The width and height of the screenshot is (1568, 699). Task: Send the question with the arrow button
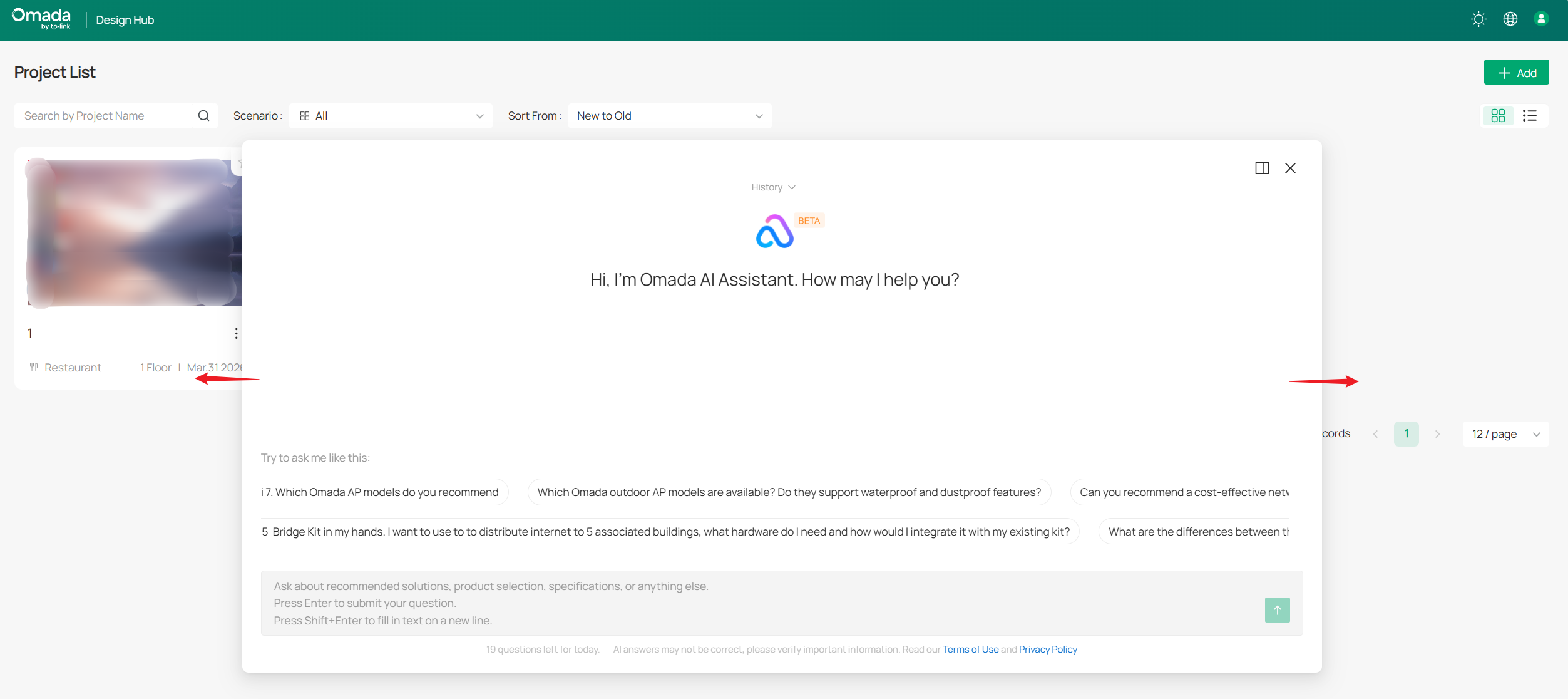pyautogui.click(x=1277, y=610)
